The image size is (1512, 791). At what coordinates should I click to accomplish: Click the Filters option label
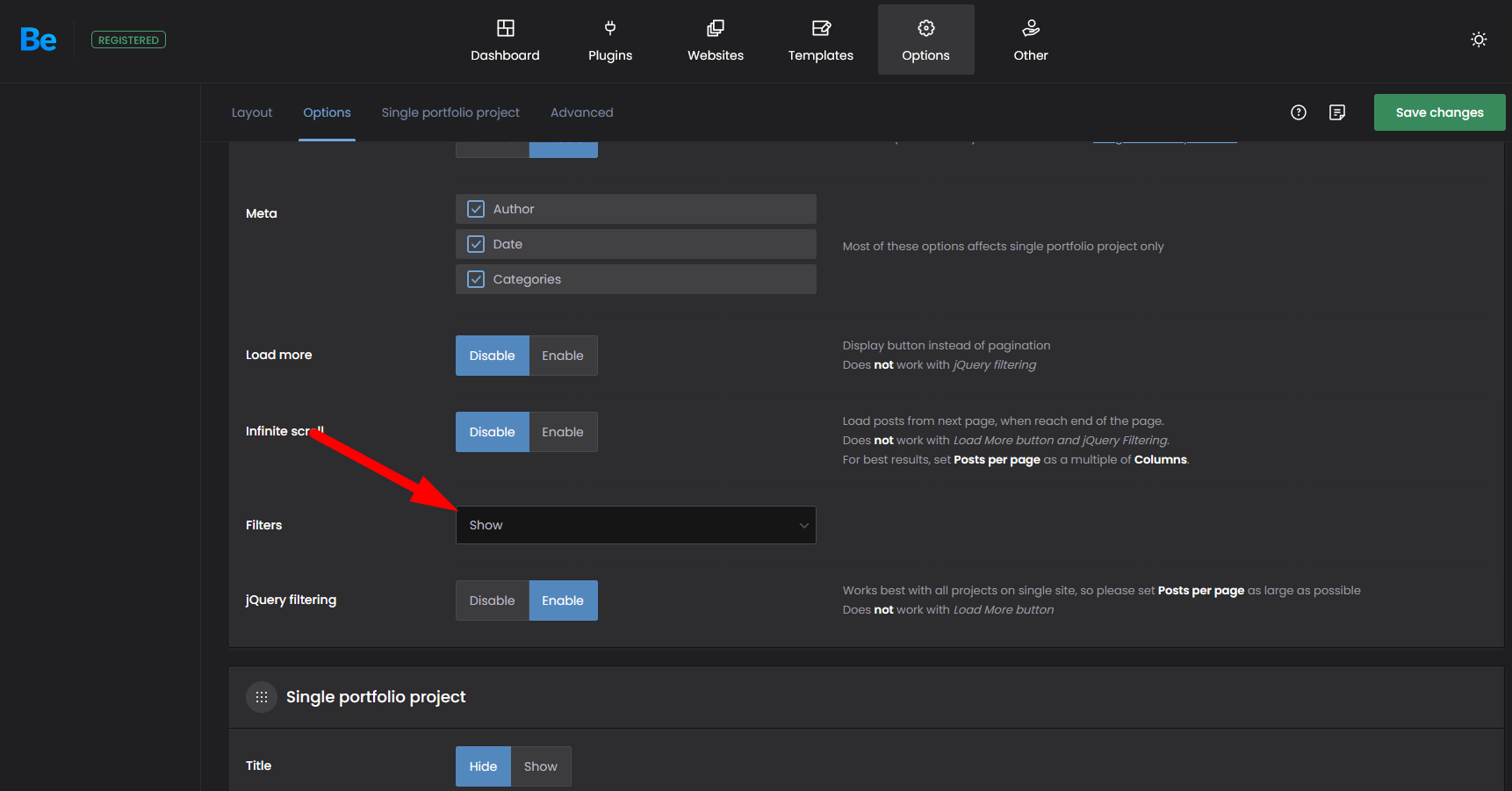pyautogui.click(x=263, y=525)
